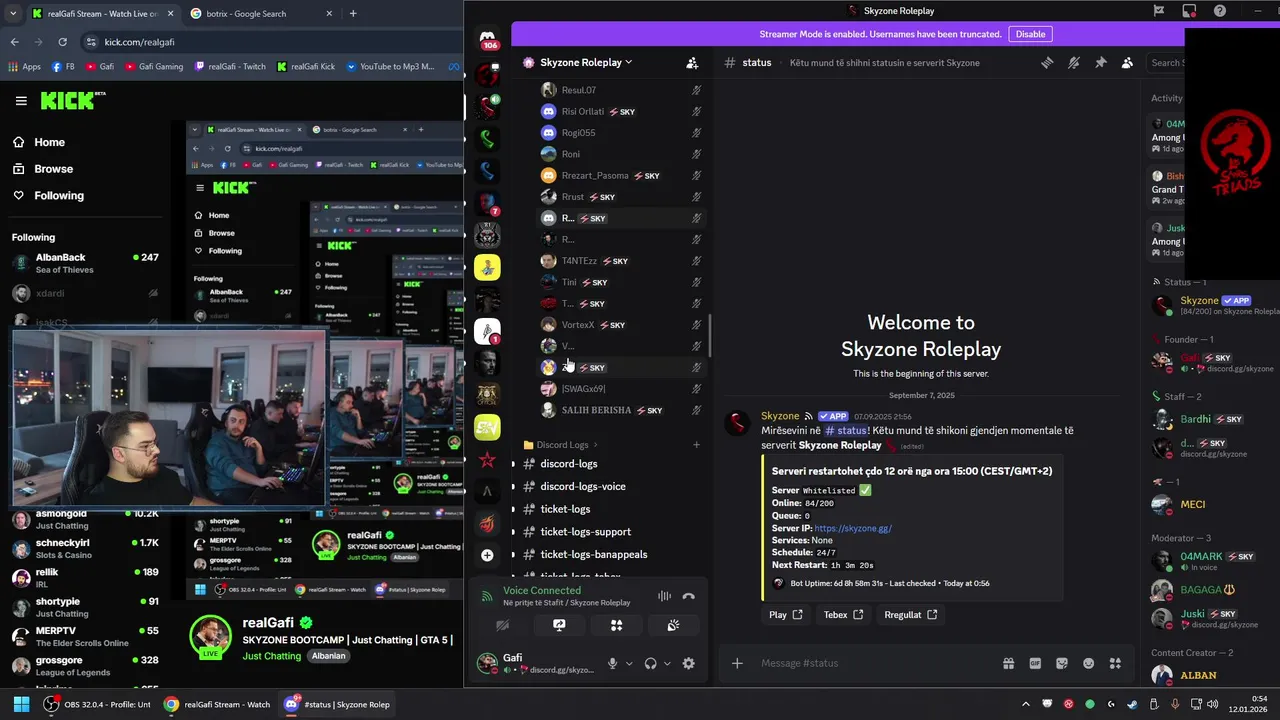The image size is (1280, 720).
Task: Click Chrome address bar kick.com/realgafi
Action: pyautogui.click(x=270, y=42)
